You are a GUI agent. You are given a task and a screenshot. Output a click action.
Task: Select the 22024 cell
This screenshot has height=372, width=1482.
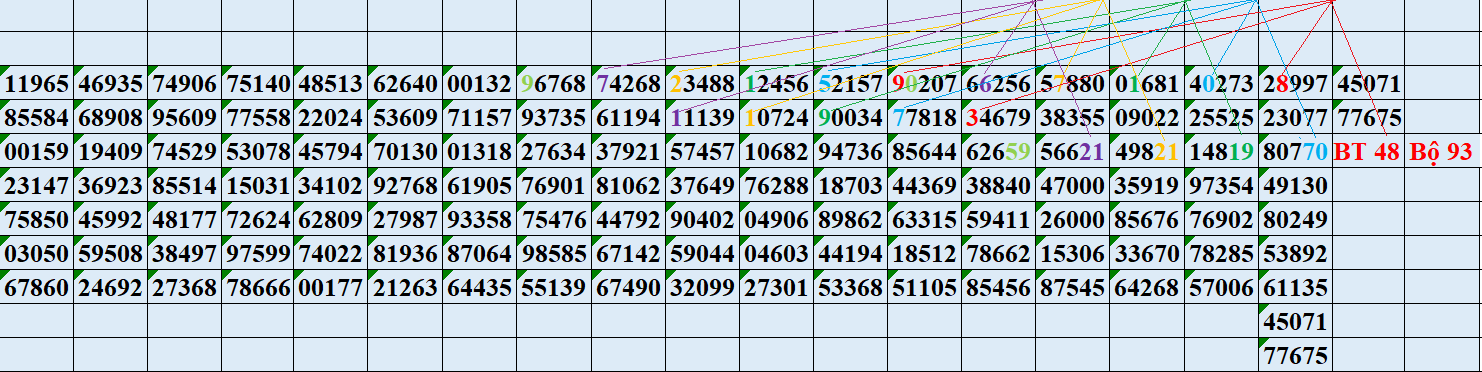click(331, 118)
